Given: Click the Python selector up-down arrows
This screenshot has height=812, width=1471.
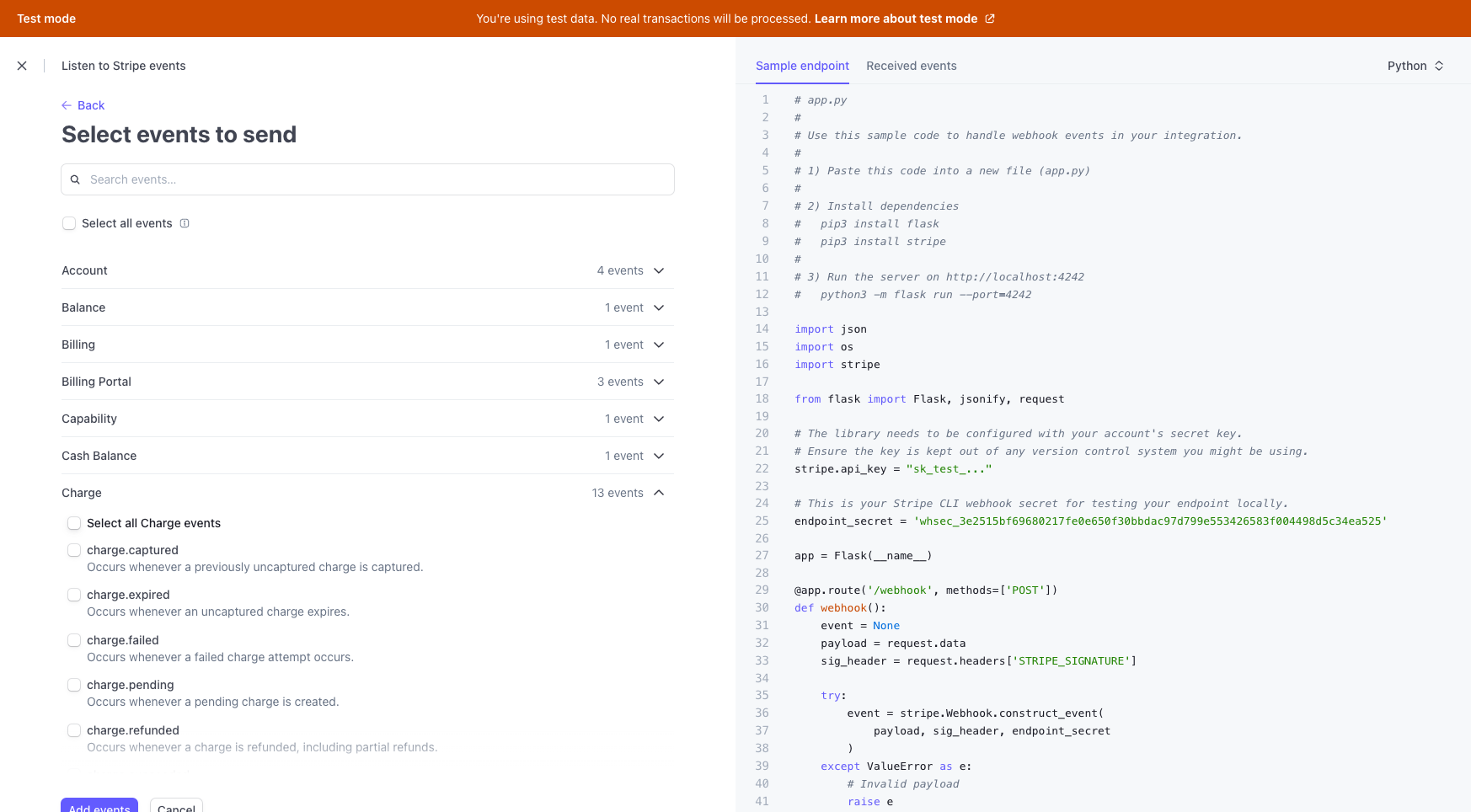Looking at the screenshot, I should point(1439,66).
